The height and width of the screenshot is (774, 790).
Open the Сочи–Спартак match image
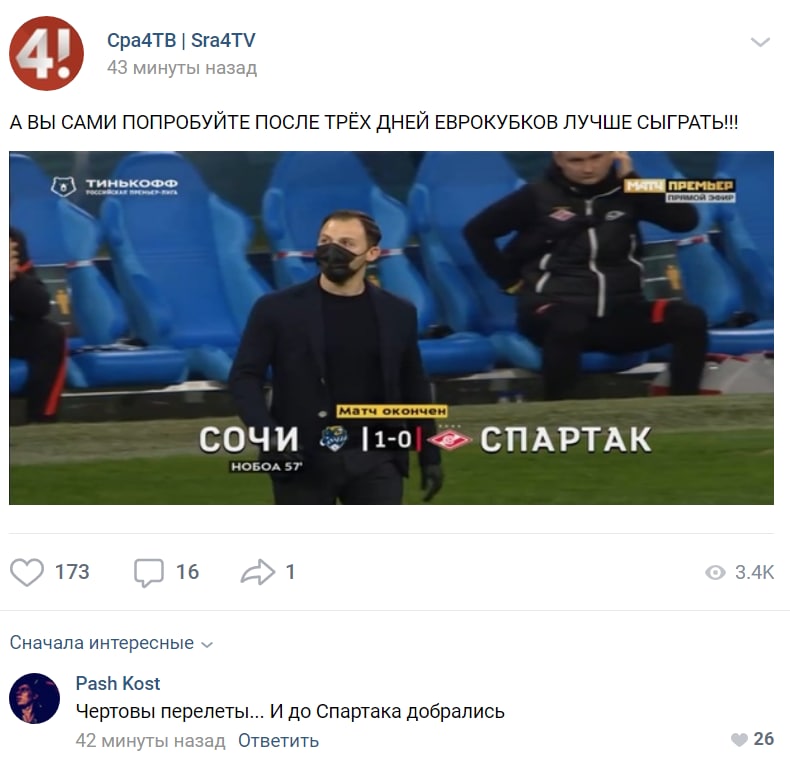click(x=391, y=328)
